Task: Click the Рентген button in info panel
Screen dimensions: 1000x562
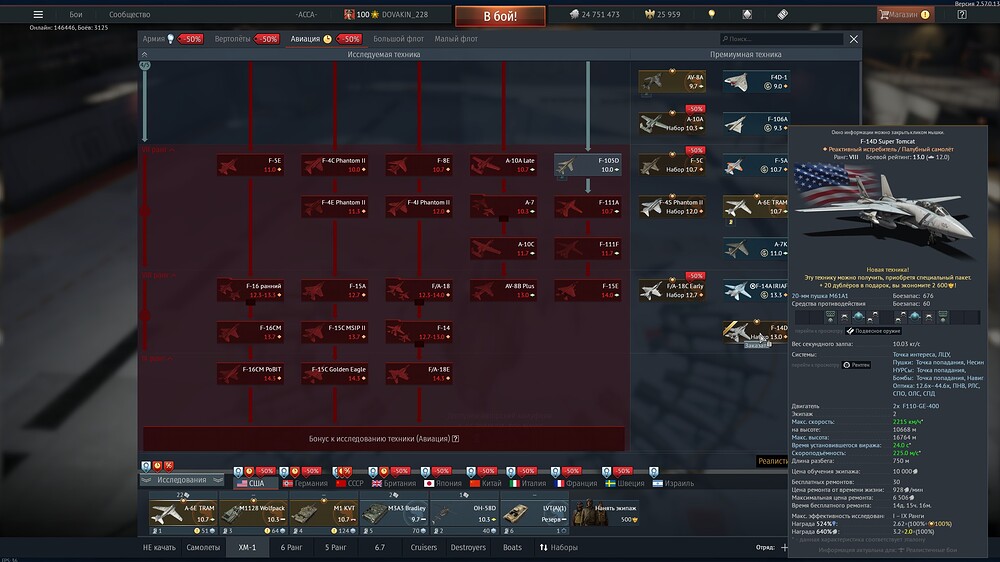Action: point(857,365)
